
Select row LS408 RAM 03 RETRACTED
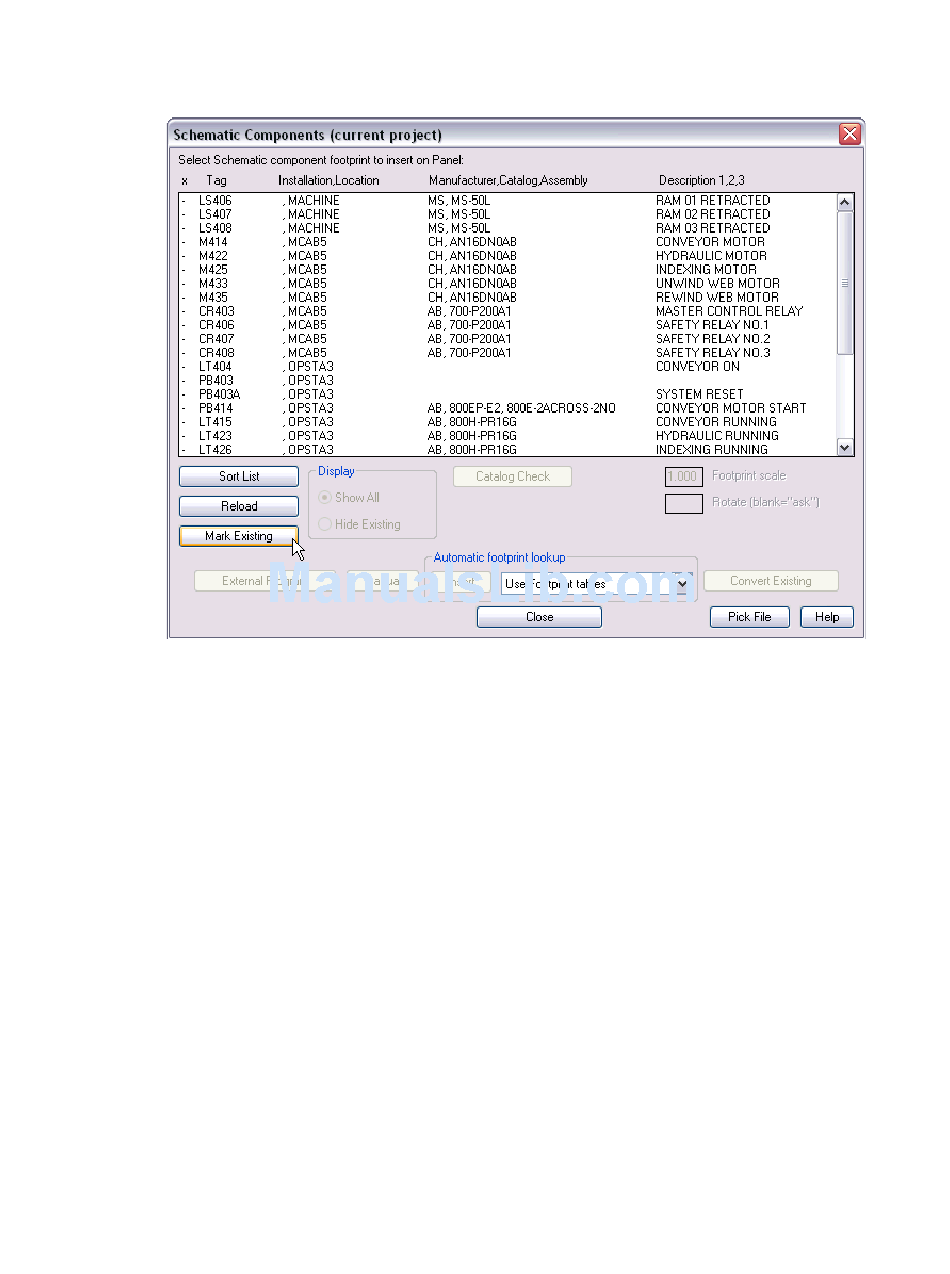(x=507, y=229)
